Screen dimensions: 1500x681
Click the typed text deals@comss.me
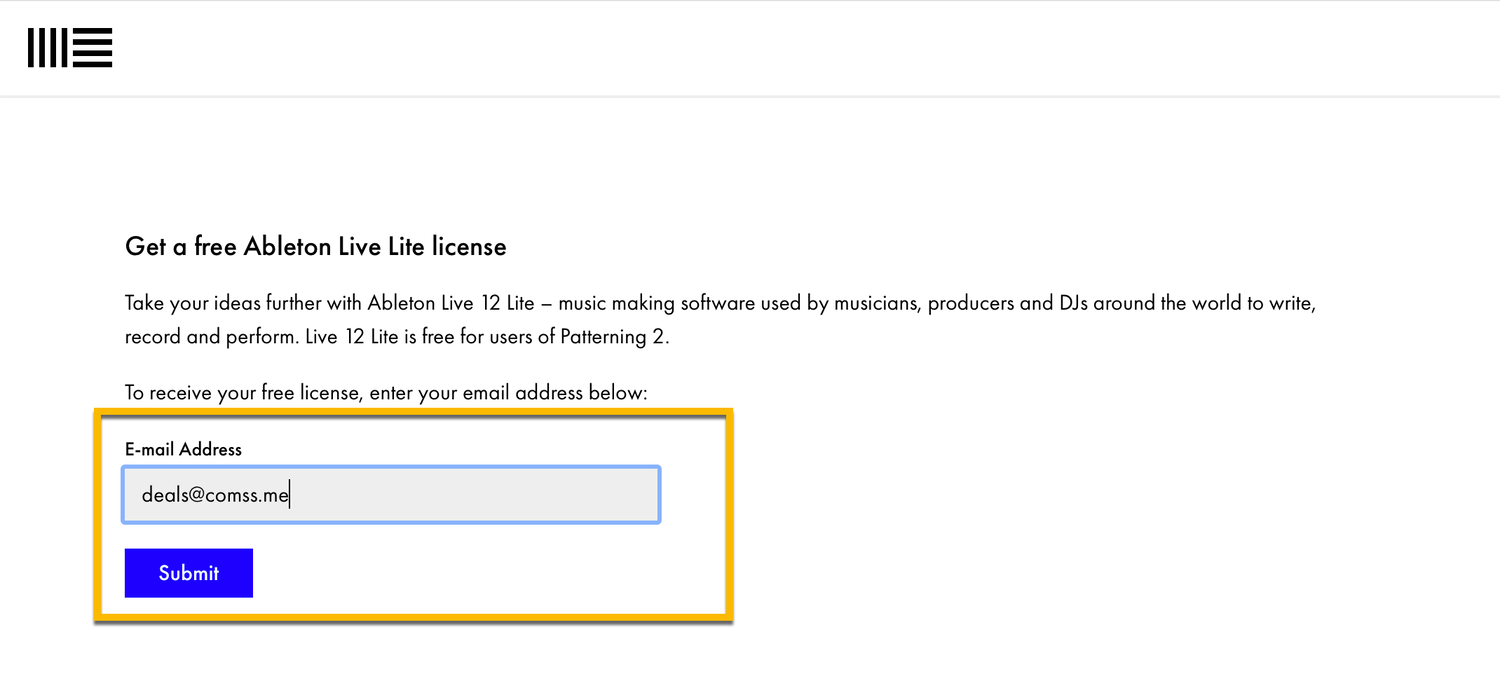[x=214, y=495]
